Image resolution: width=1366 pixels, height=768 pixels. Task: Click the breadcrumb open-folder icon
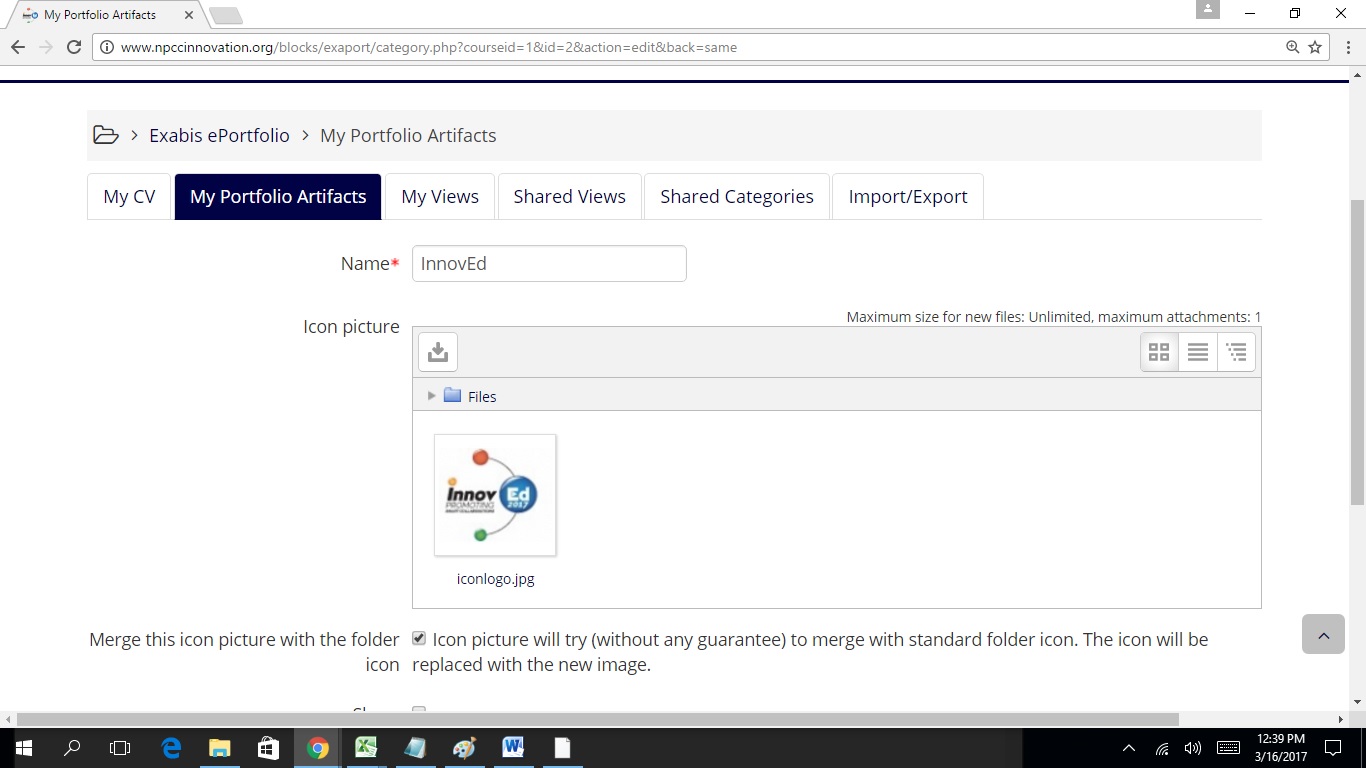106,135
